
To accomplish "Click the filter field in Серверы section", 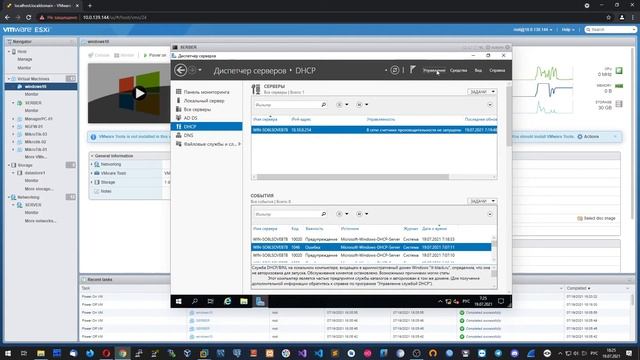I will click(287, 105).
